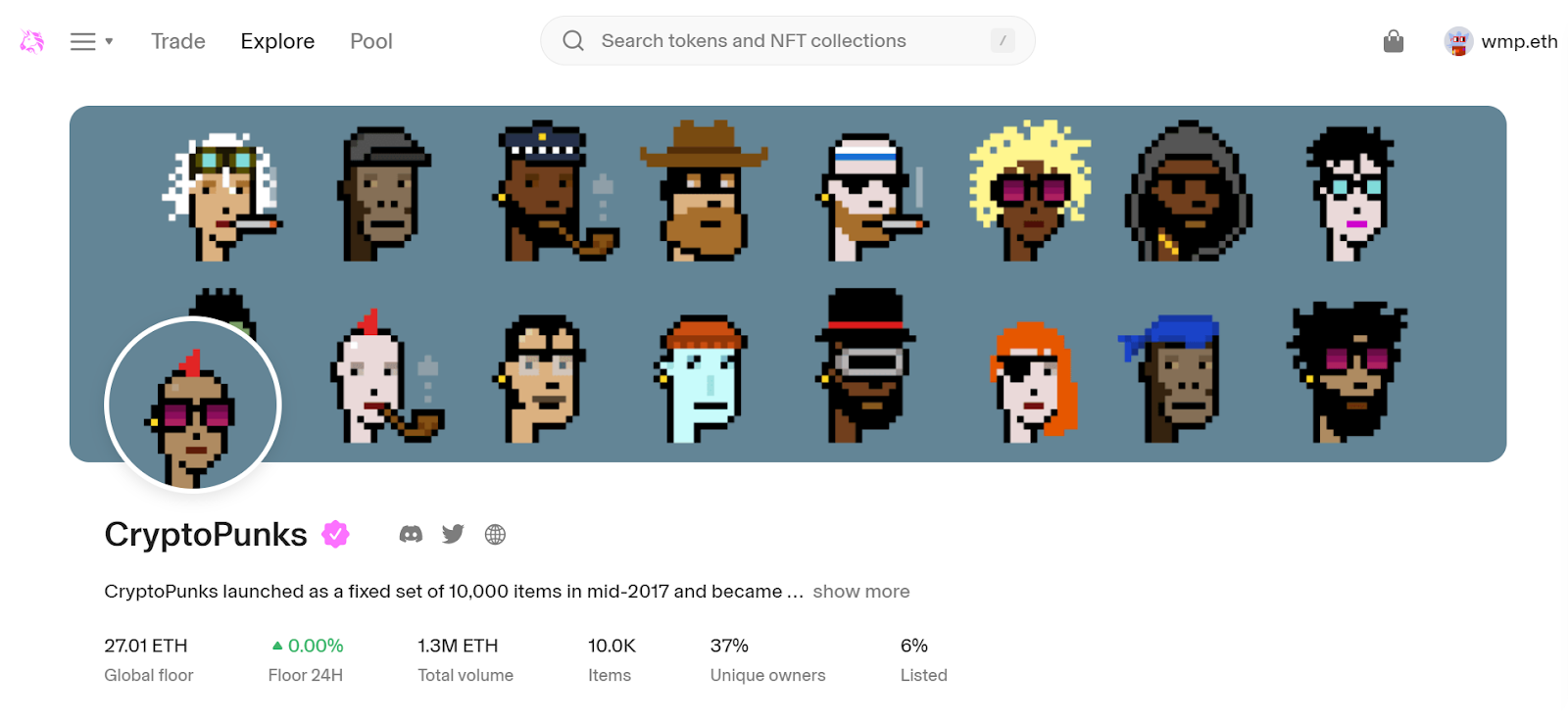
Task: Click the 6% Listed value
Action: [913, 646]
